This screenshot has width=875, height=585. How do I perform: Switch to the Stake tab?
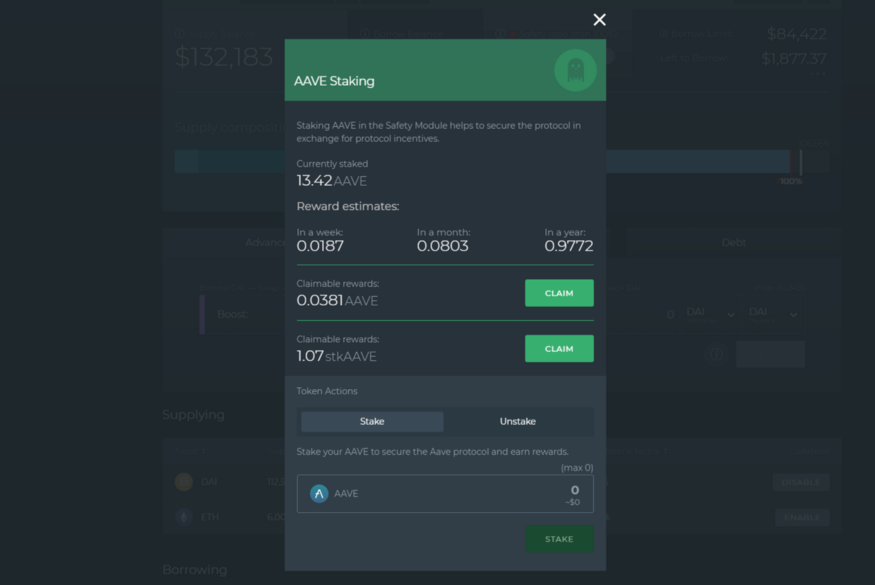[372, 421]
